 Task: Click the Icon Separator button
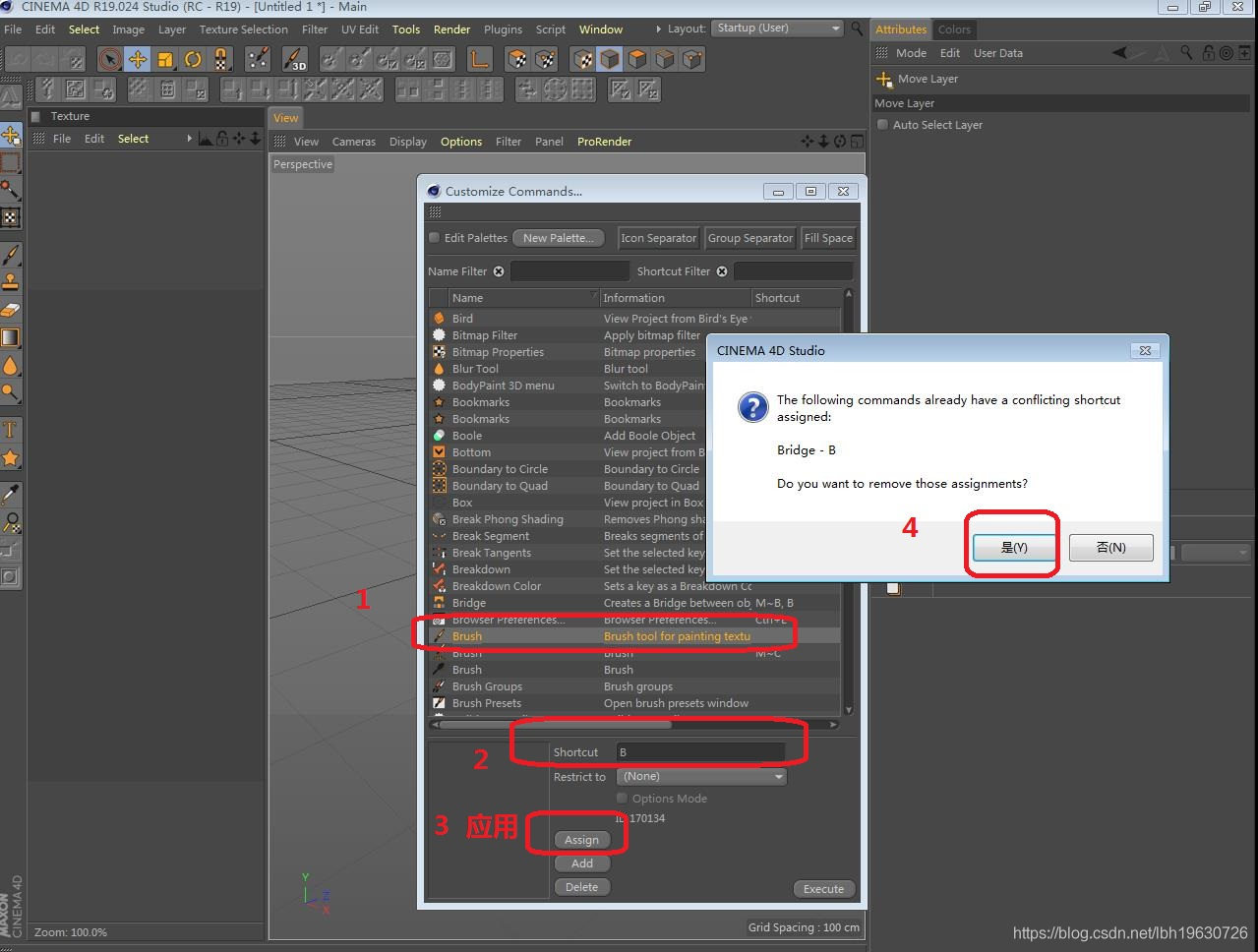658,238
